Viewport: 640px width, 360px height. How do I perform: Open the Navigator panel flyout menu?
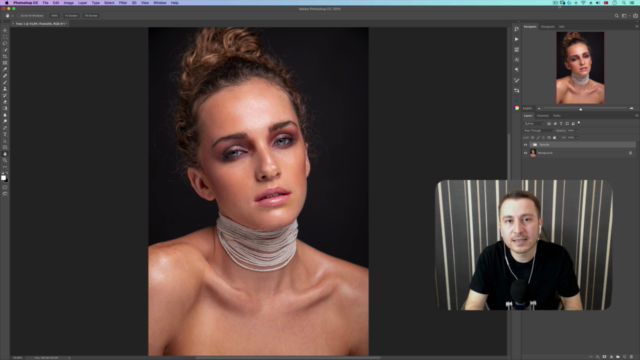click(637, 27)
